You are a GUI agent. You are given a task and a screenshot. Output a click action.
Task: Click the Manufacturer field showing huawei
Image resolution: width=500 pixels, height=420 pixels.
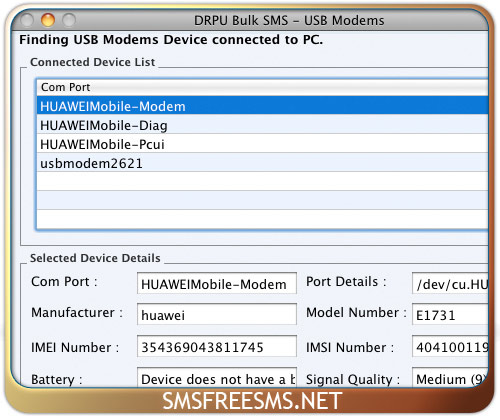coord(217,314)
